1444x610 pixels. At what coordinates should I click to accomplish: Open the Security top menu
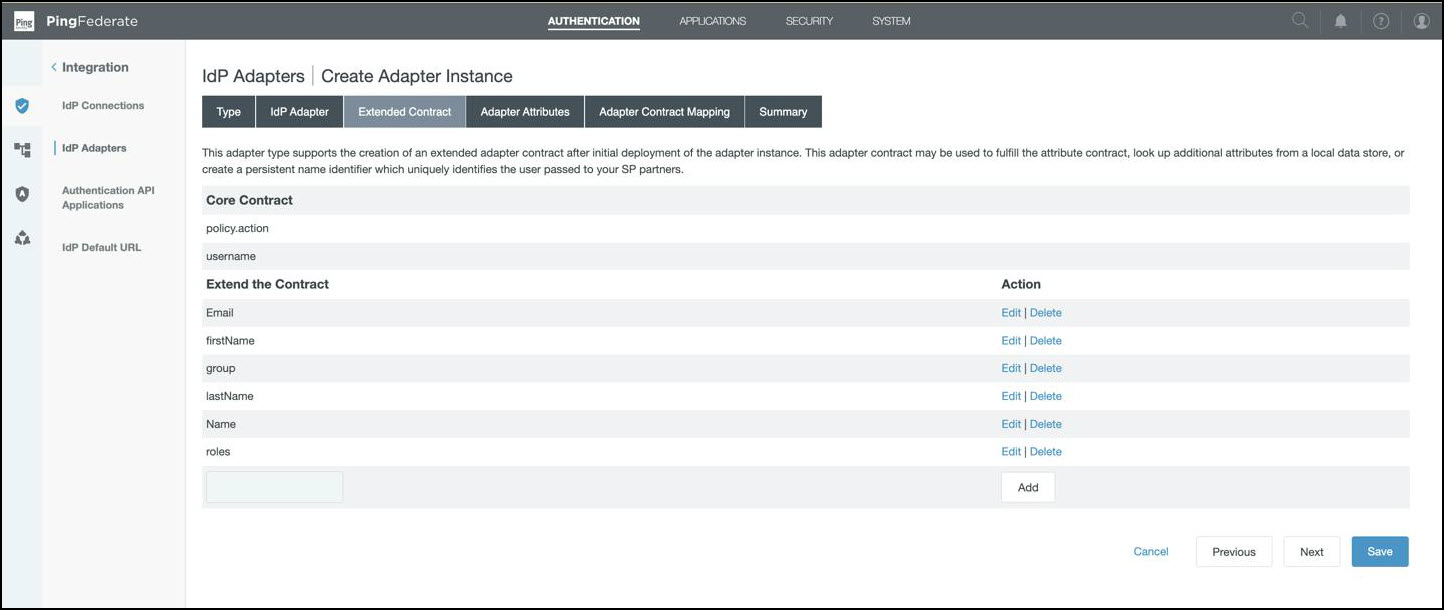(809, 21)
